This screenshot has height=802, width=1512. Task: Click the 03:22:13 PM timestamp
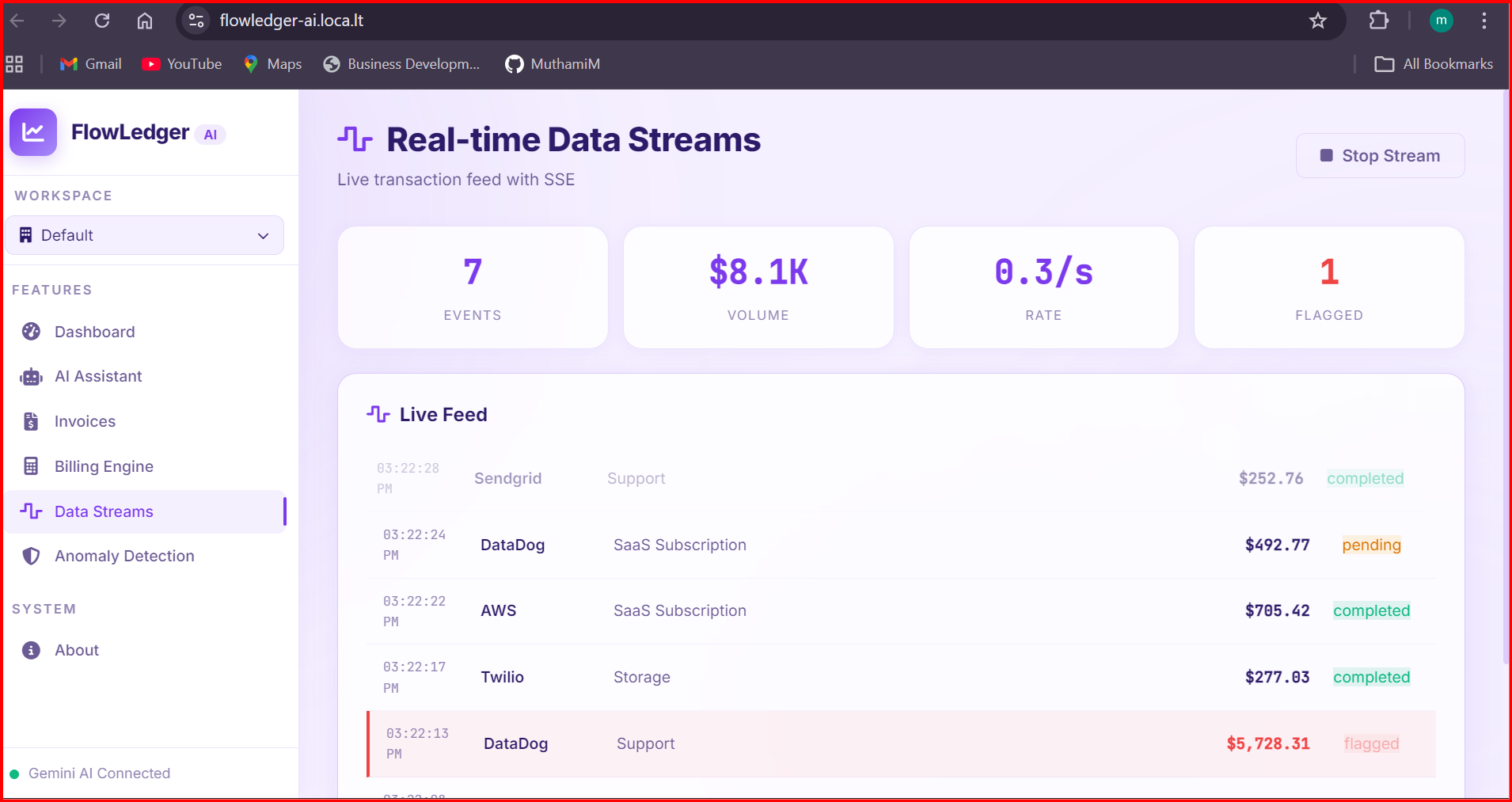point(417,743)
